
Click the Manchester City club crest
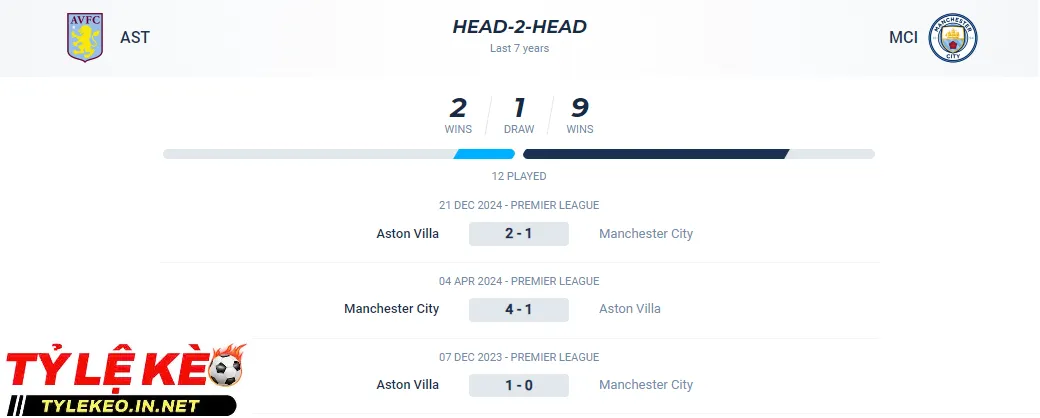[x=952, y=38]
